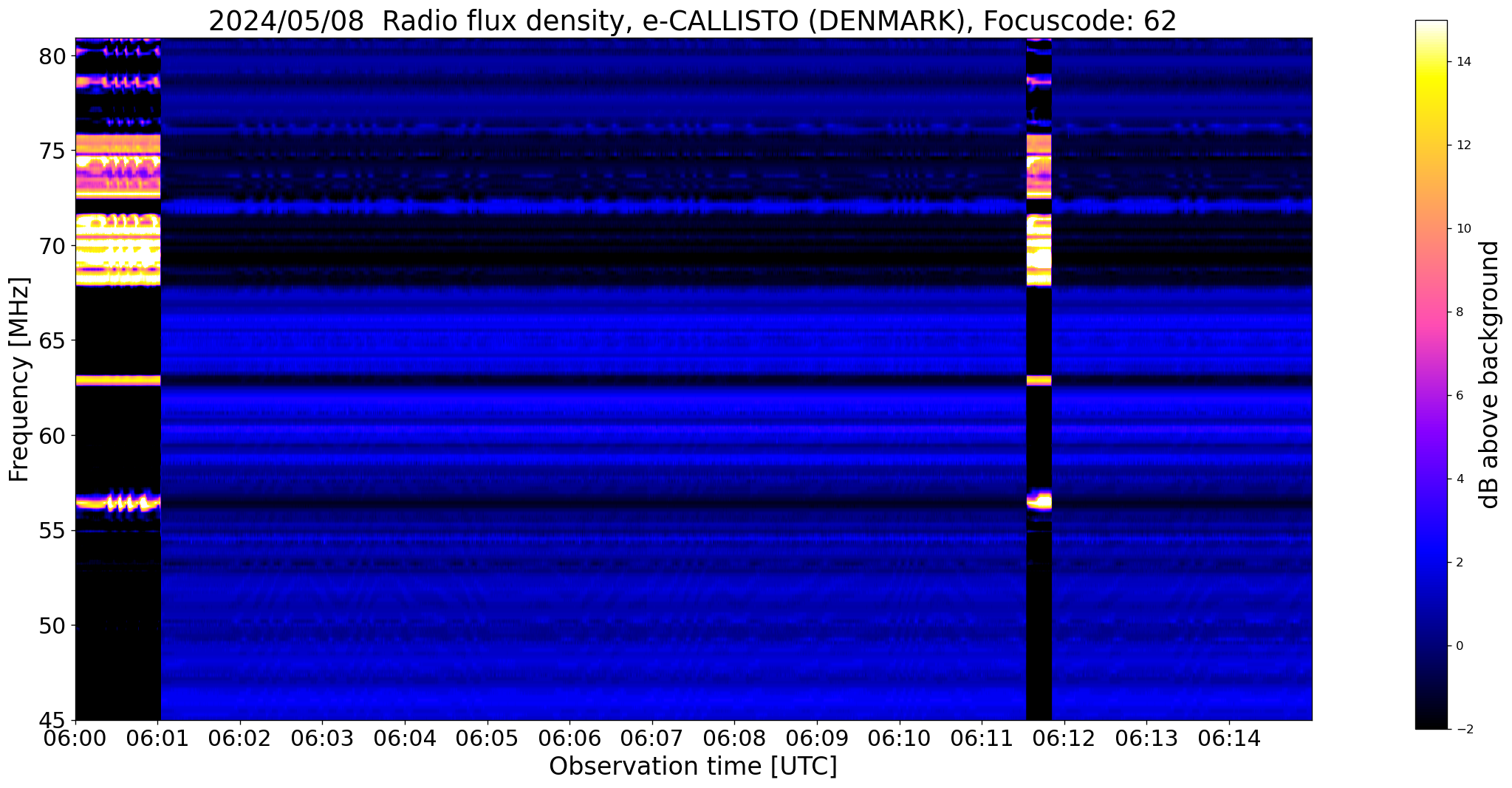Click the 06:13 time tick label
1512x788 pixels.
pyautogui.click(x=1147, y=739)
